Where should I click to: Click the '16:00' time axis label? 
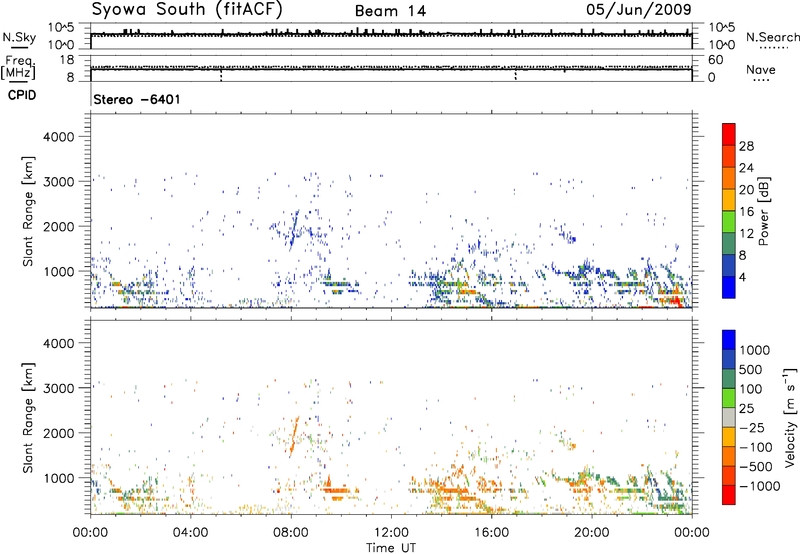click(491, 533)
